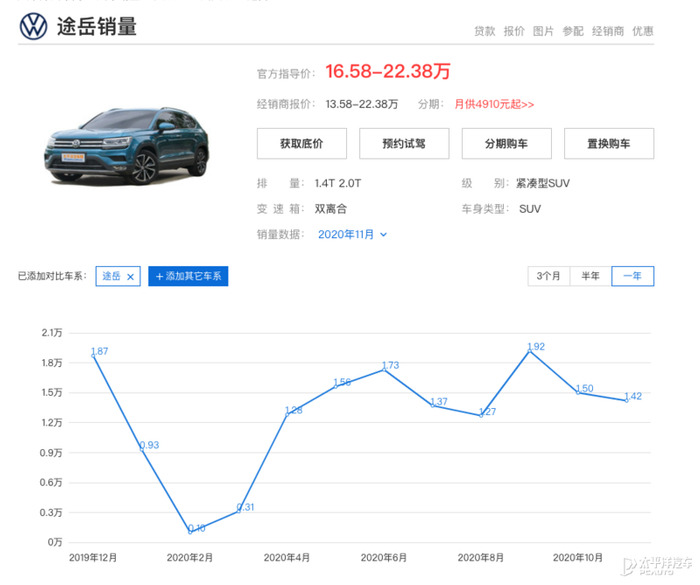The height and width of the screenshot is (585, 700).
Task: Open the 优惠 tab
Action: (x=643, y=31)
